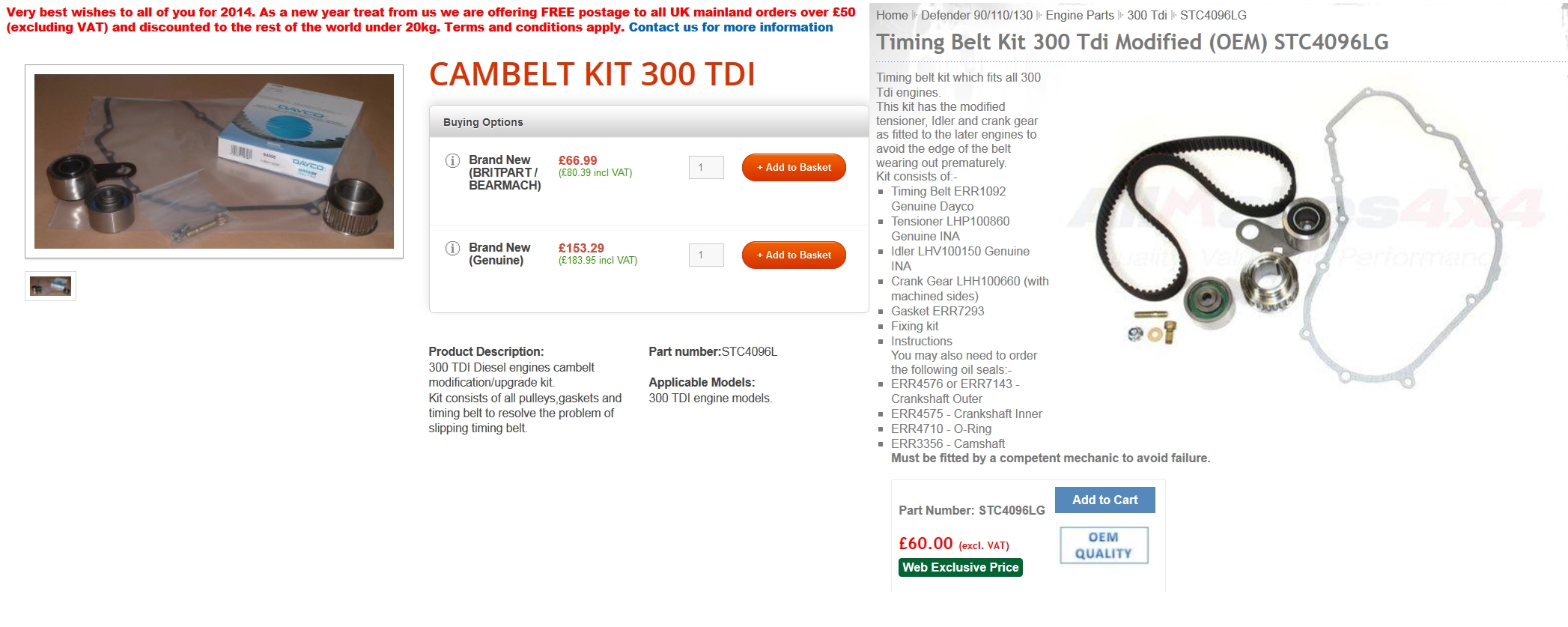Click quantity field for £66.99 option
This screenshot has width=1568, height=627.
click(705, 167)
